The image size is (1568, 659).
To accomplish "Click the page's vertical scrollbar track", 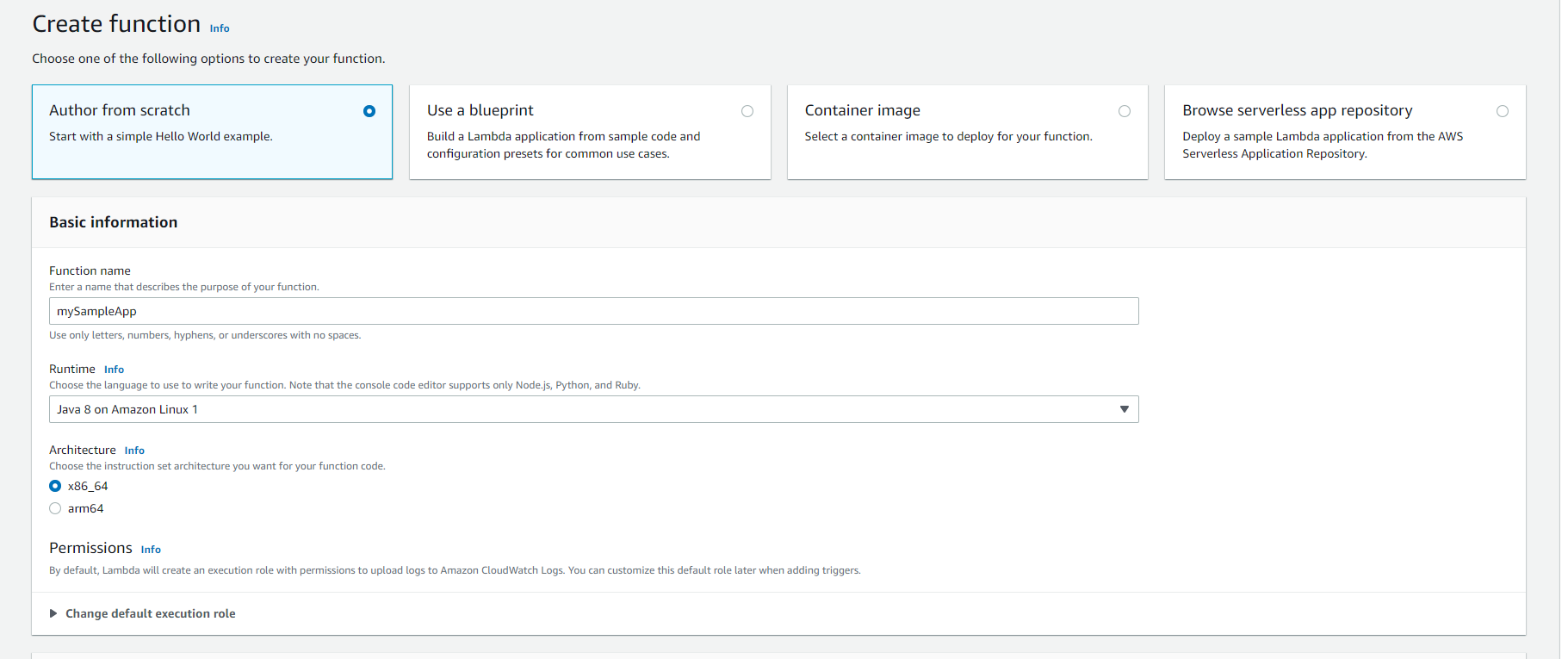I will 1564,345.
